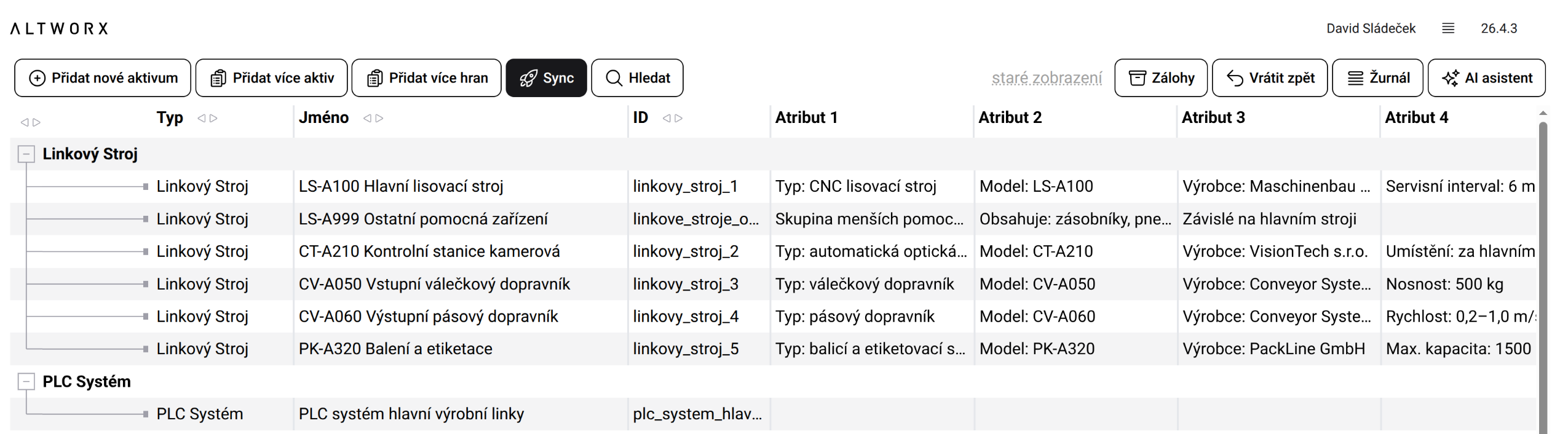Open the Žurnál log
Viewport: 1568px width, 434px height.
point(1377,78)
